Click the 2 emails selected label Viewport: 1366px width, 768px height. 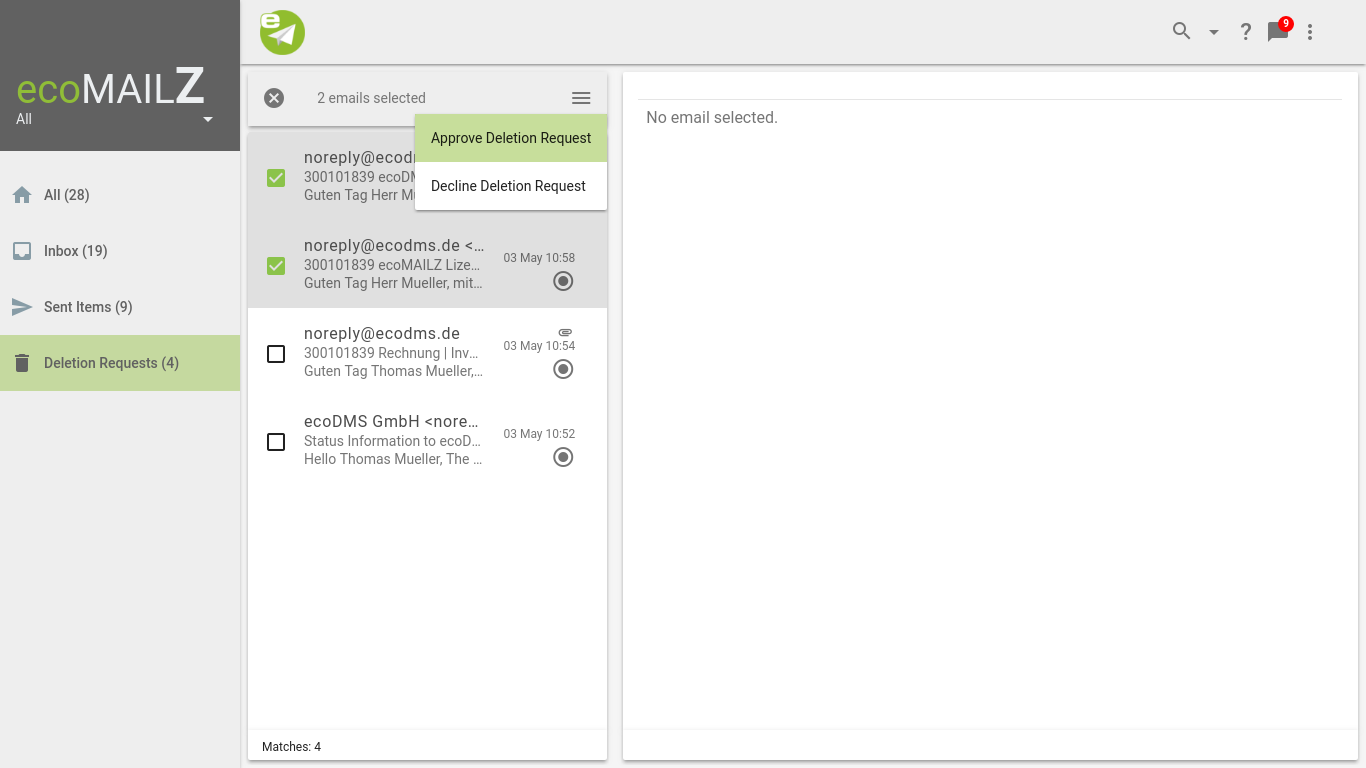point(371,98)
